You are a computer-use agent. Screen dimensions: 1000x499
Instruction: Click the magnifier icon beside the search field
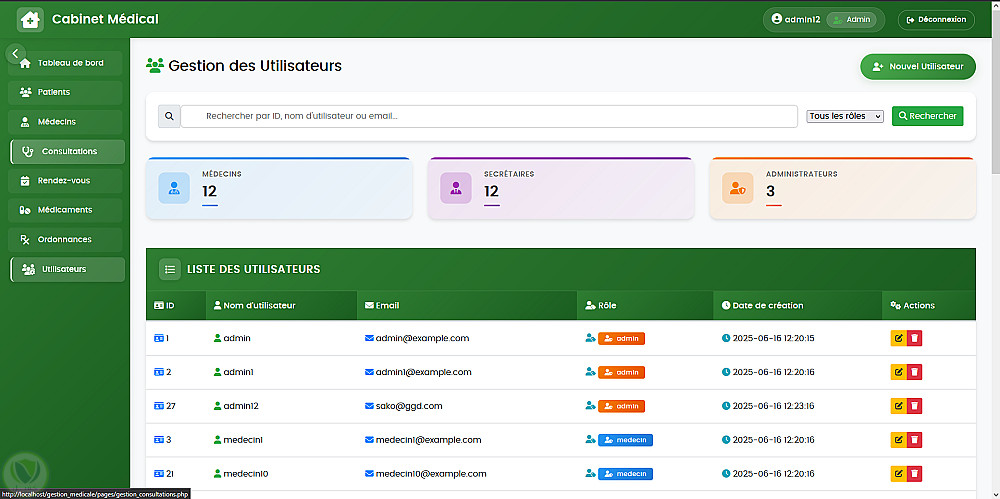(169, 116)
